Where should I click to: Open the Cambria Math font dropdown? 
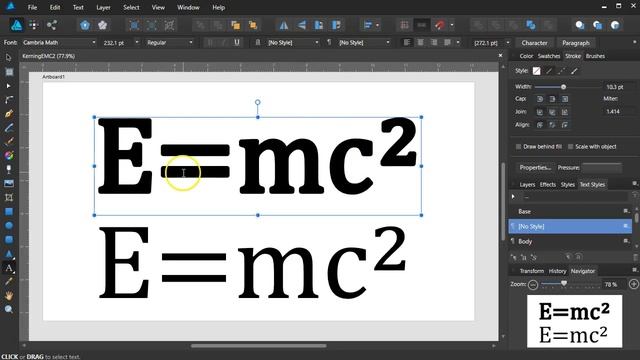(93, 42)
